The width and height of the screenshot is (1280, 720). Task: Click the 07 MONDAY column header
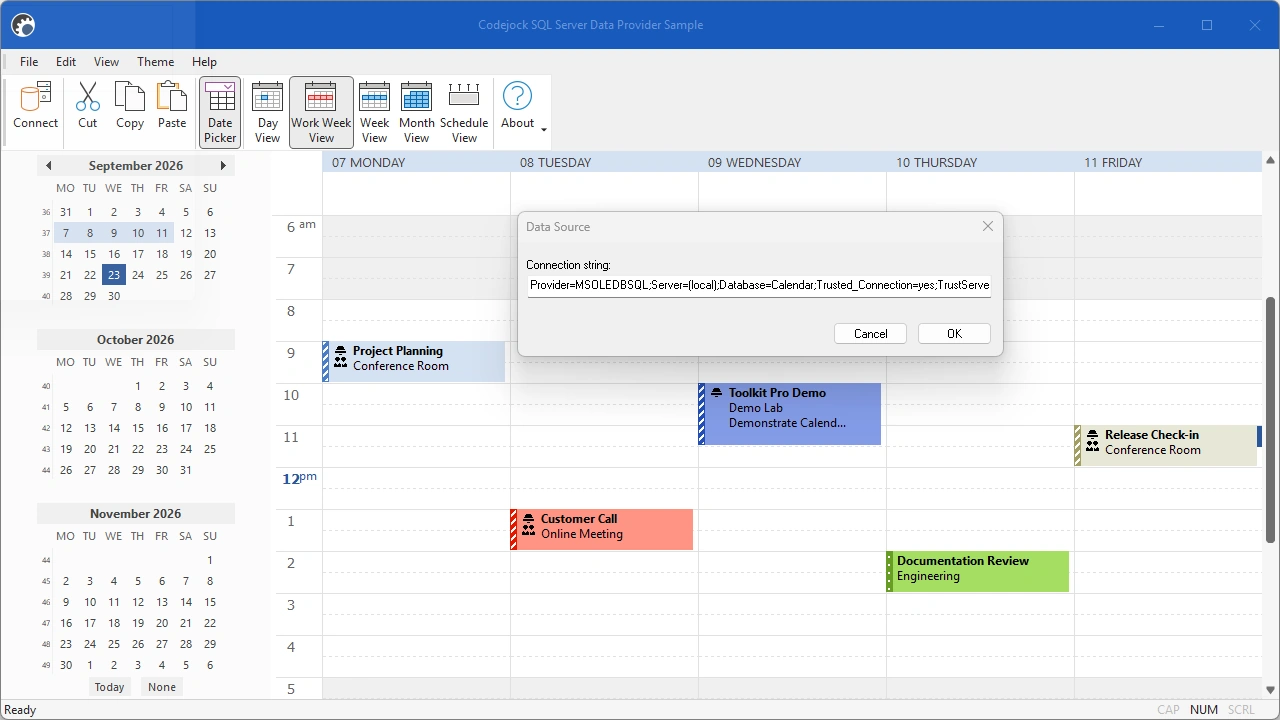(416, 162)
